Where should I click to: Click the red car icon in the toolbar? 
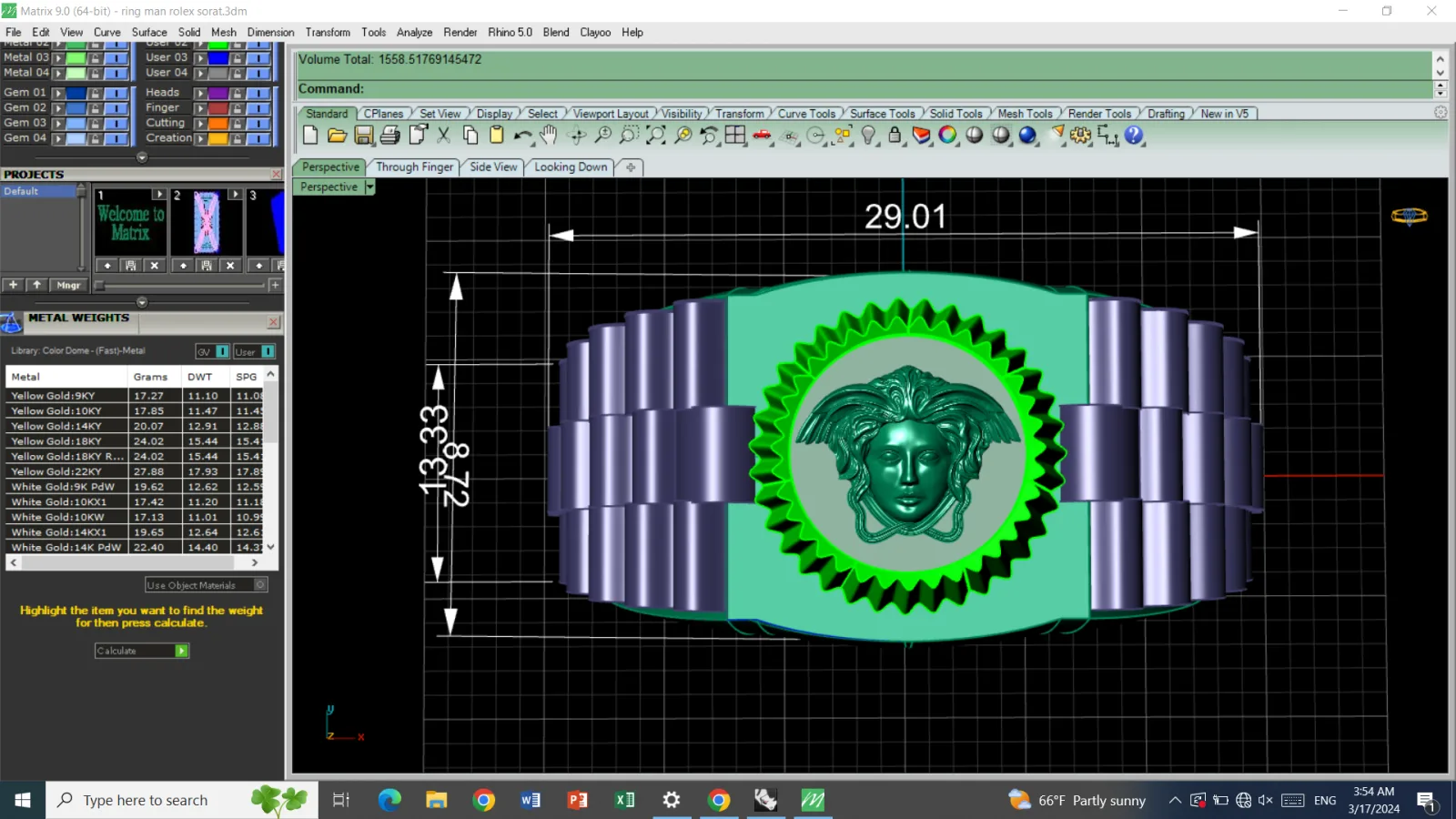click(x=762, y=136)
